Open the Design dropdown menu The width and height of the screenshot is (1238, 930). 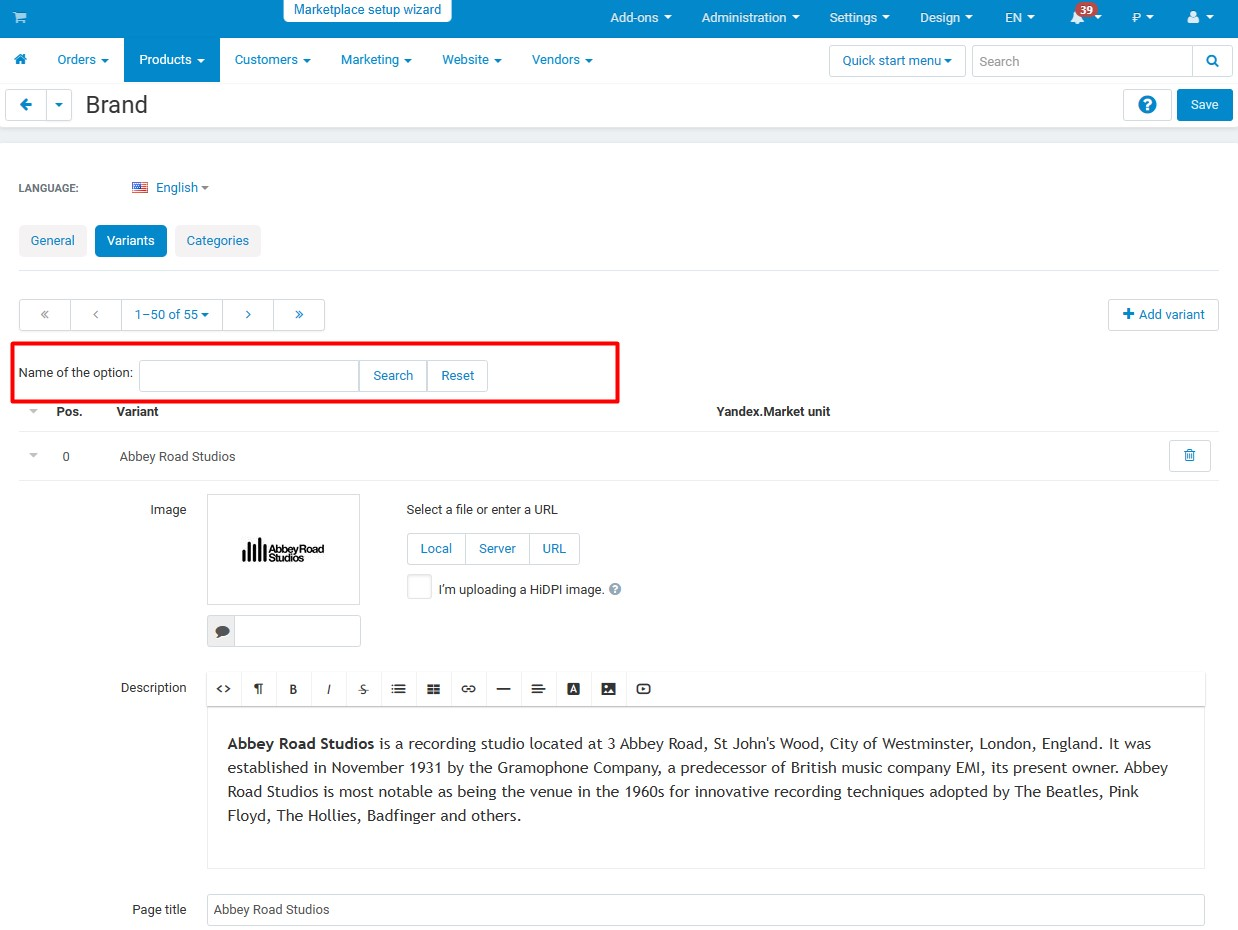tap(946, 18)
